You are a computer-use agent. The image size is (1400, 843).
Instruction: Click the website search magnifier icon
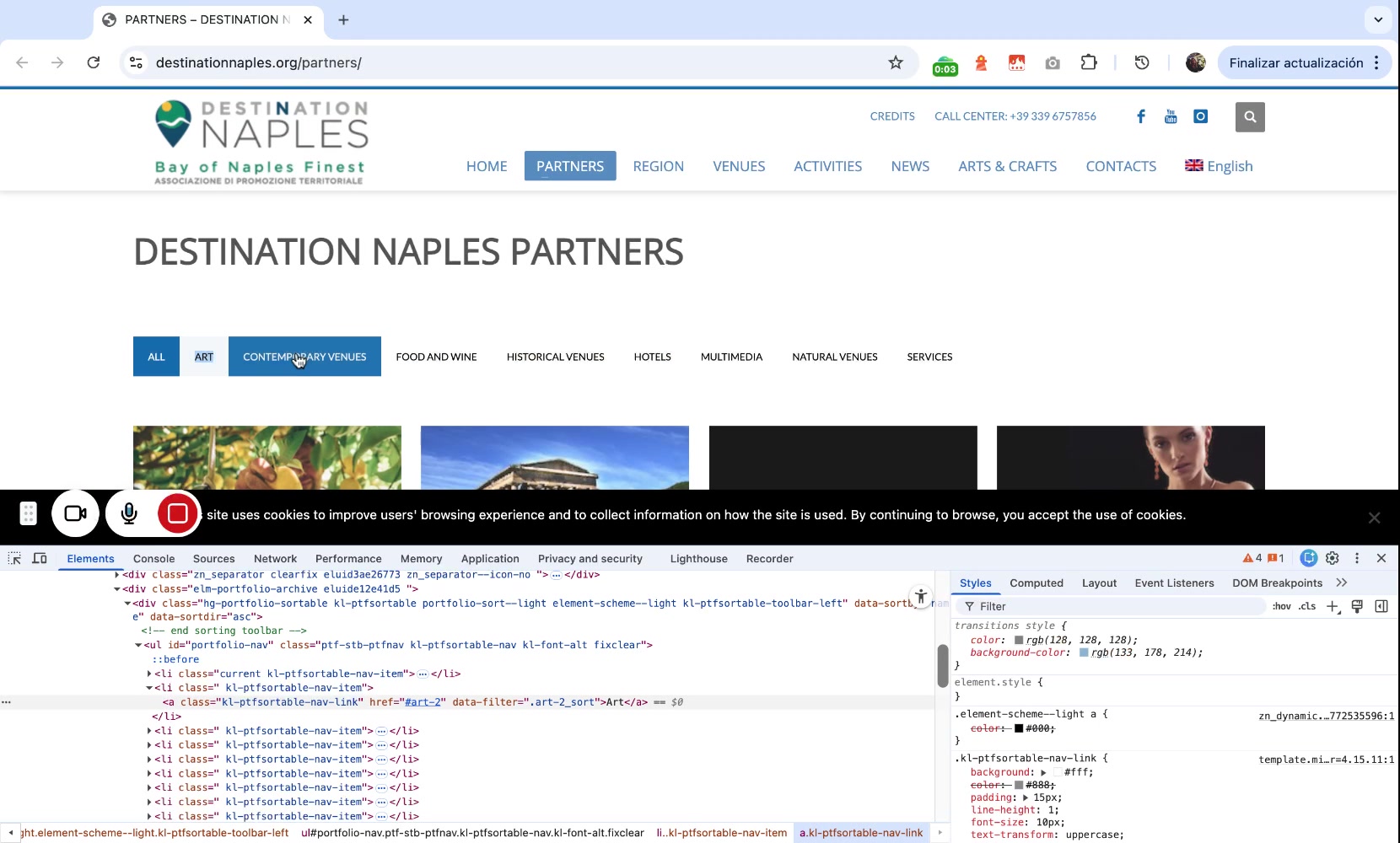1250,117
